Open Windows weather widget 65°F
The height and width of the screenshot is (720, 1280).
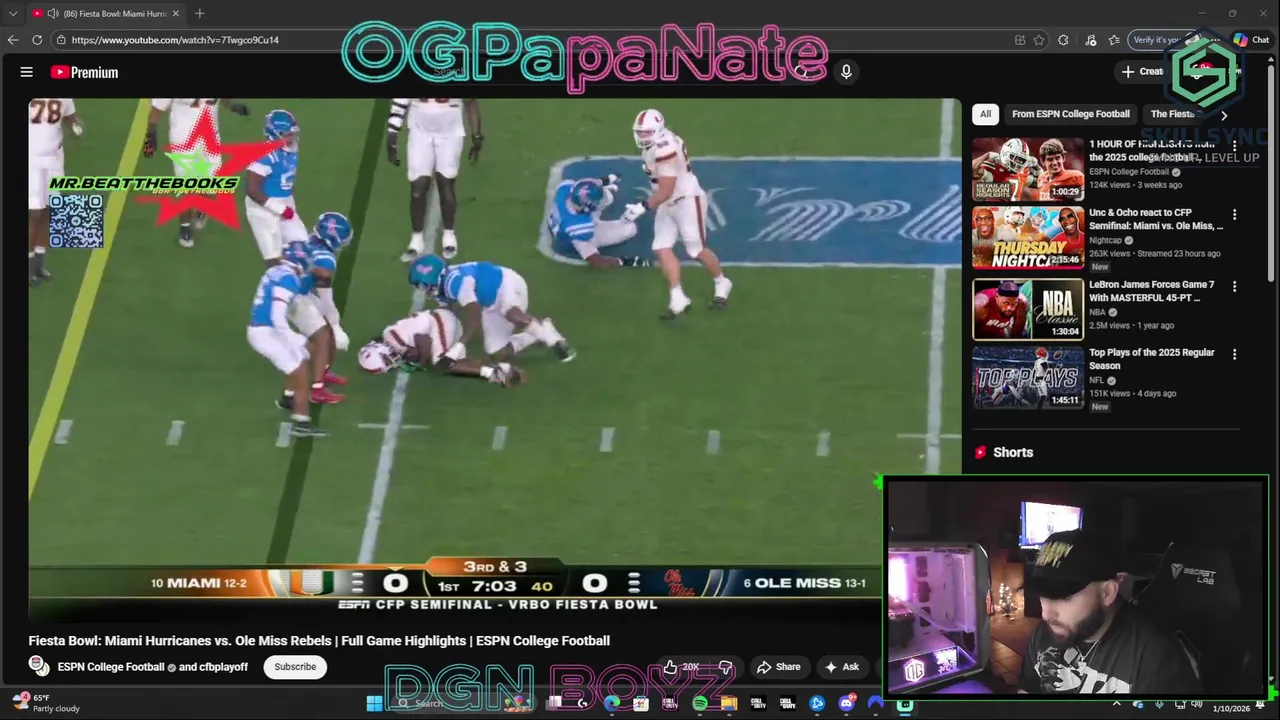[x=45, y=703]
